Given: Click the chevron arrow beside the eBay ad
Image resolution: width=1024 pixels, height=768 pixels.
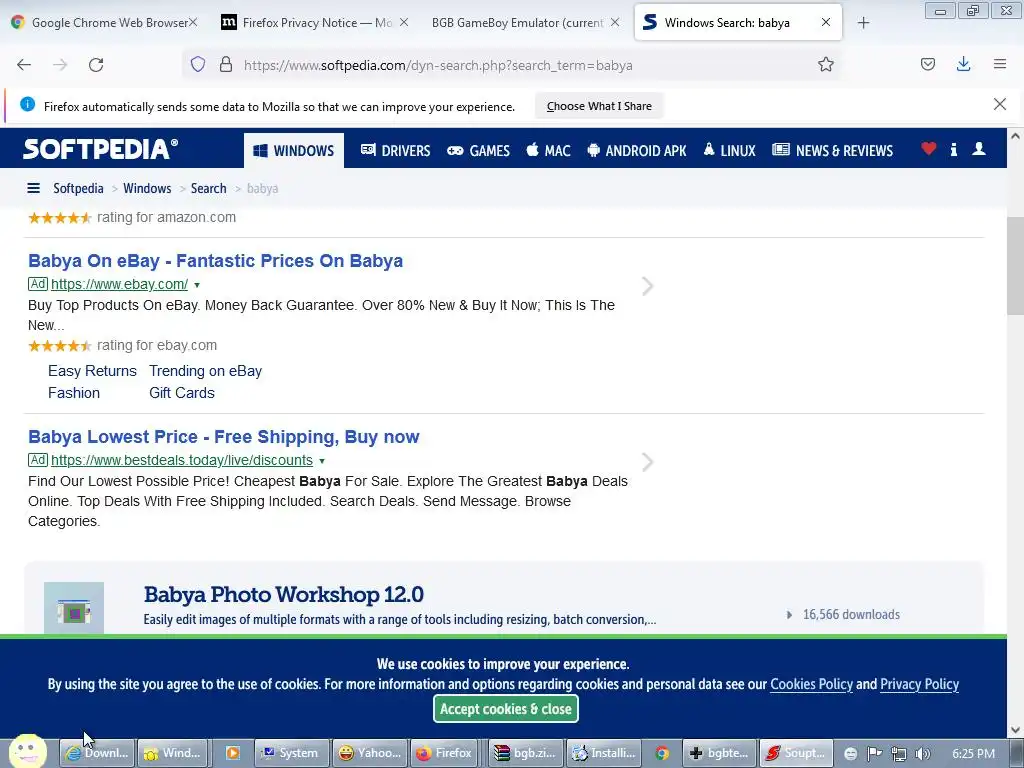Looking at the screenshot, I should (647, 286).
